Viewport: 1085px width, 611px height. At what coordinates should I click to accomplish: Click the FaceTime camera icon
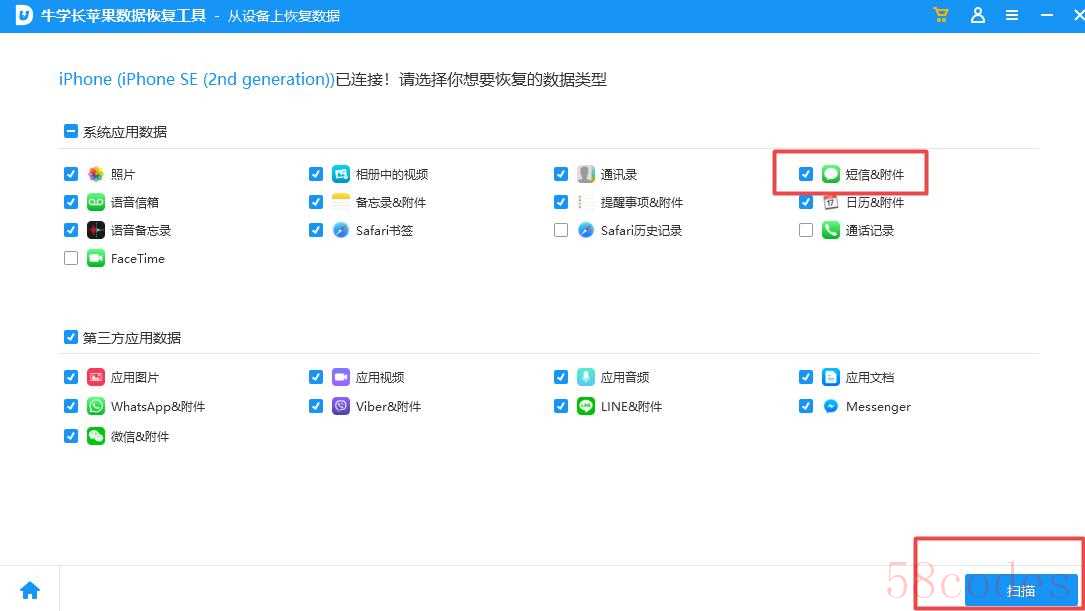[95, 258]
